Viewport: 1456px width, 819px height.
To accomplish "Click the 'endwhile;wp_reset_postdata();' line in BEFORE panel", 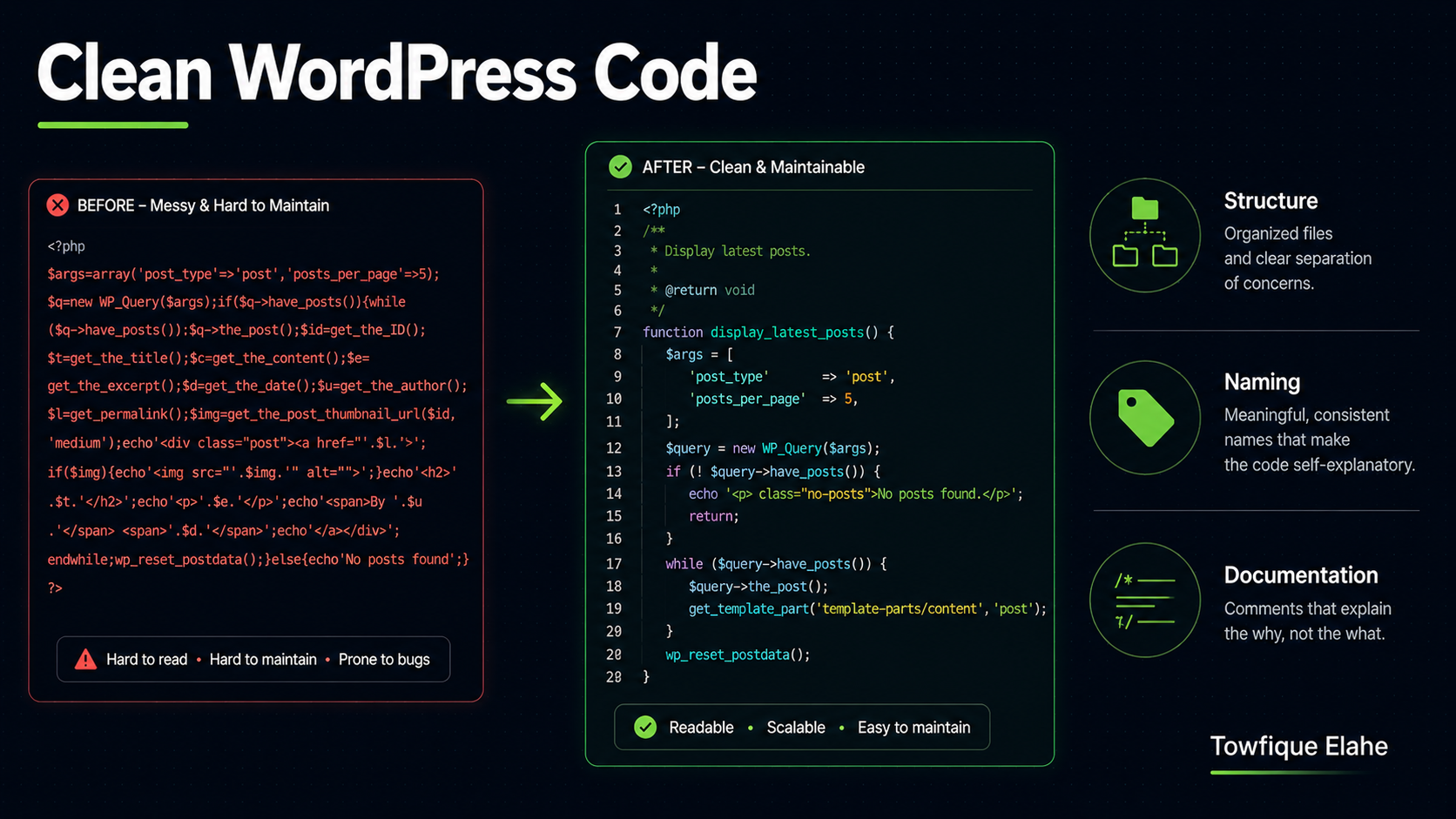I will 258,560.
